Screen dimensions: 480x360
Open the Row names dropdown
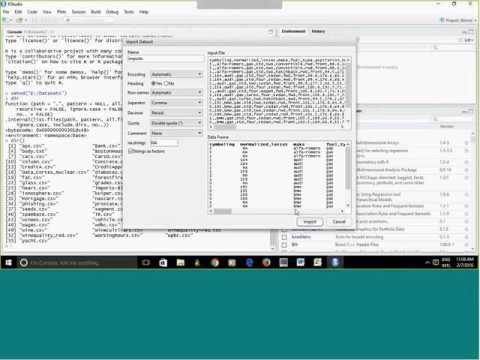tap(176, 92)
